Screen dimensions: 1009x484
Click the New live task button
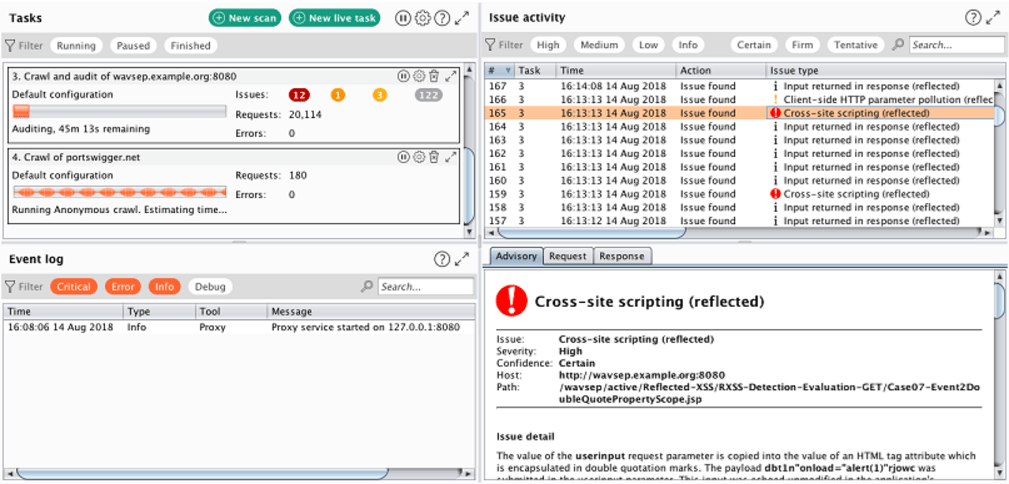(x=334, y=18)
